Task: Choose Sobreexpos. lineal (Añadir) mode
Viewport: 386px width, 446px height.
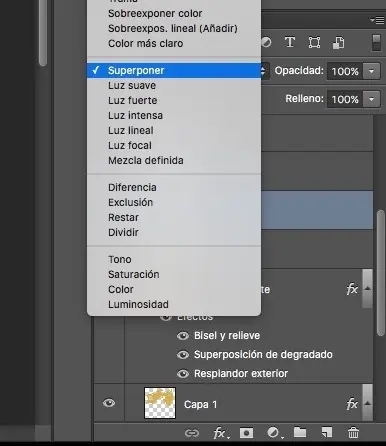Action: 174,29
